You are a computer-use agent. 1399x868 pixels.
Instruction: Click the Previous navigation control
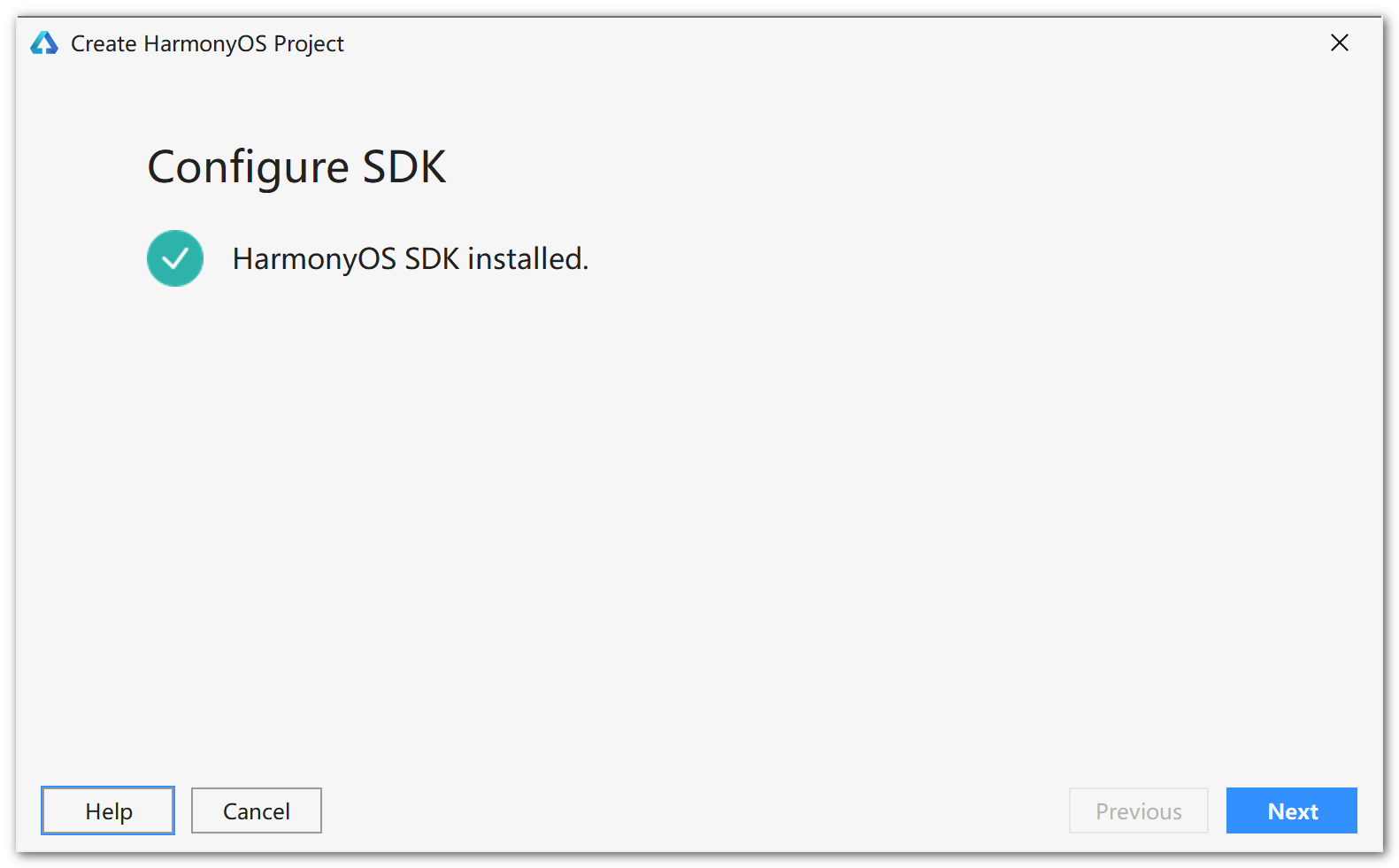[x=1138, y=810]
